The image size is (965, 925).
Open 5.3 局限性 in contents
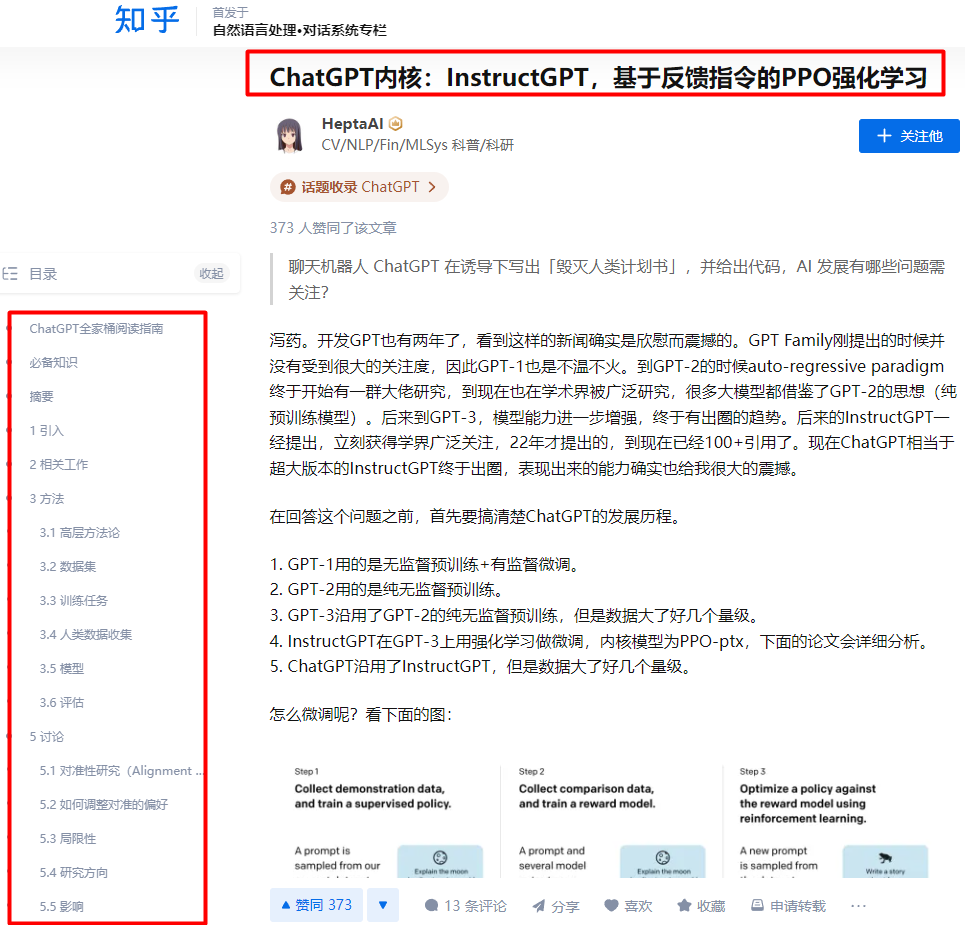click(x=68, y=839)
